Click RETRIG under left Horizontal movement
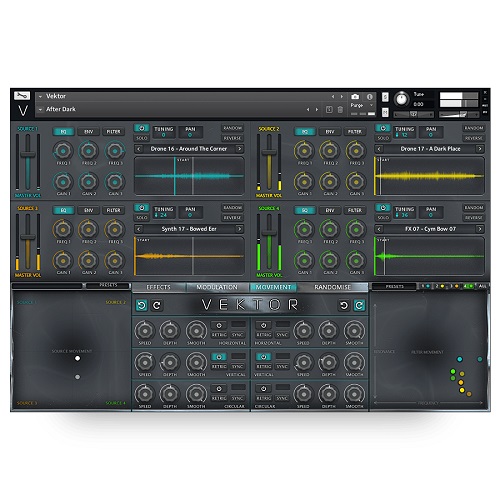The image size is (500, 500). (x=219, y=335)
